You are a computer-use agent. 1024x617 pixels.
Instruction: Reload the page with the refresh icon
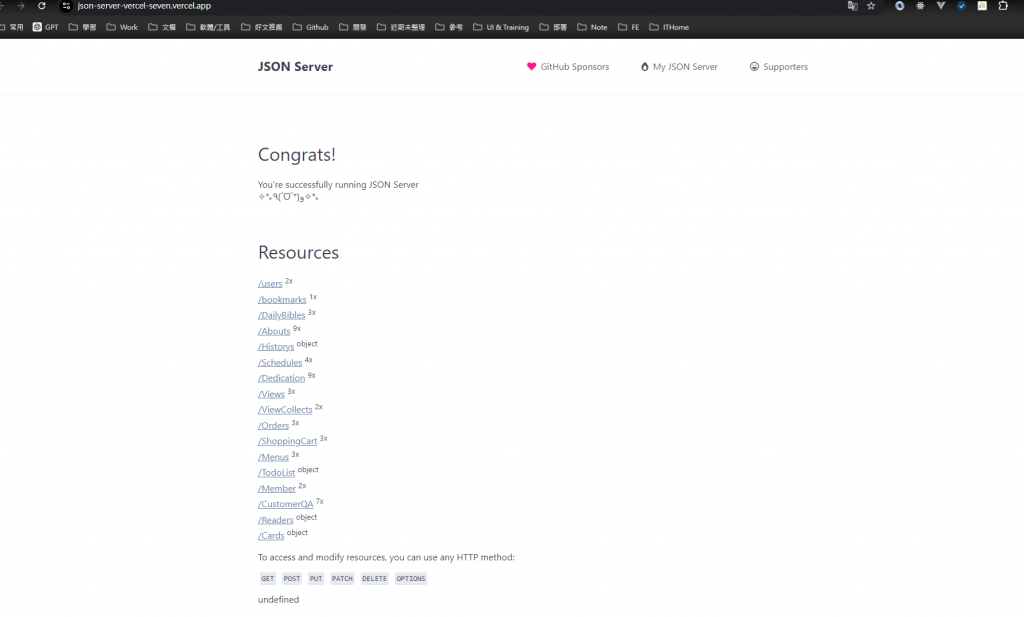(42, 6)
